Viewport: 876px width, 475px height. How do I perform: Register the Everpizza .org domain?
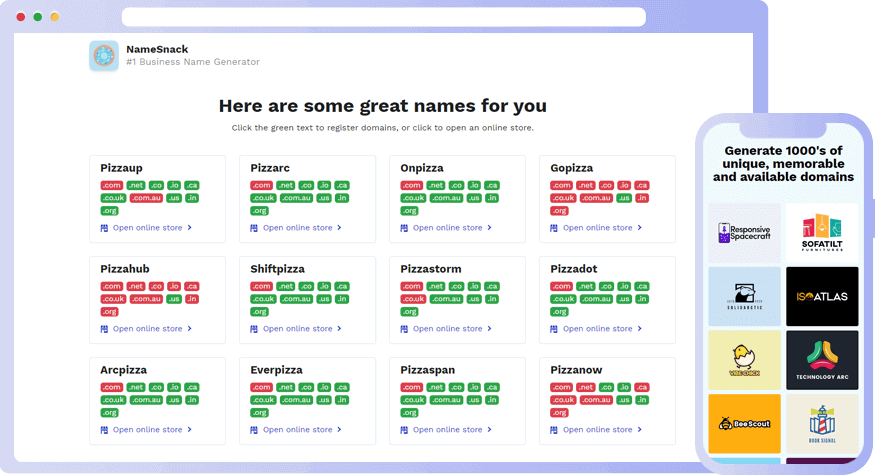(259, 413)
